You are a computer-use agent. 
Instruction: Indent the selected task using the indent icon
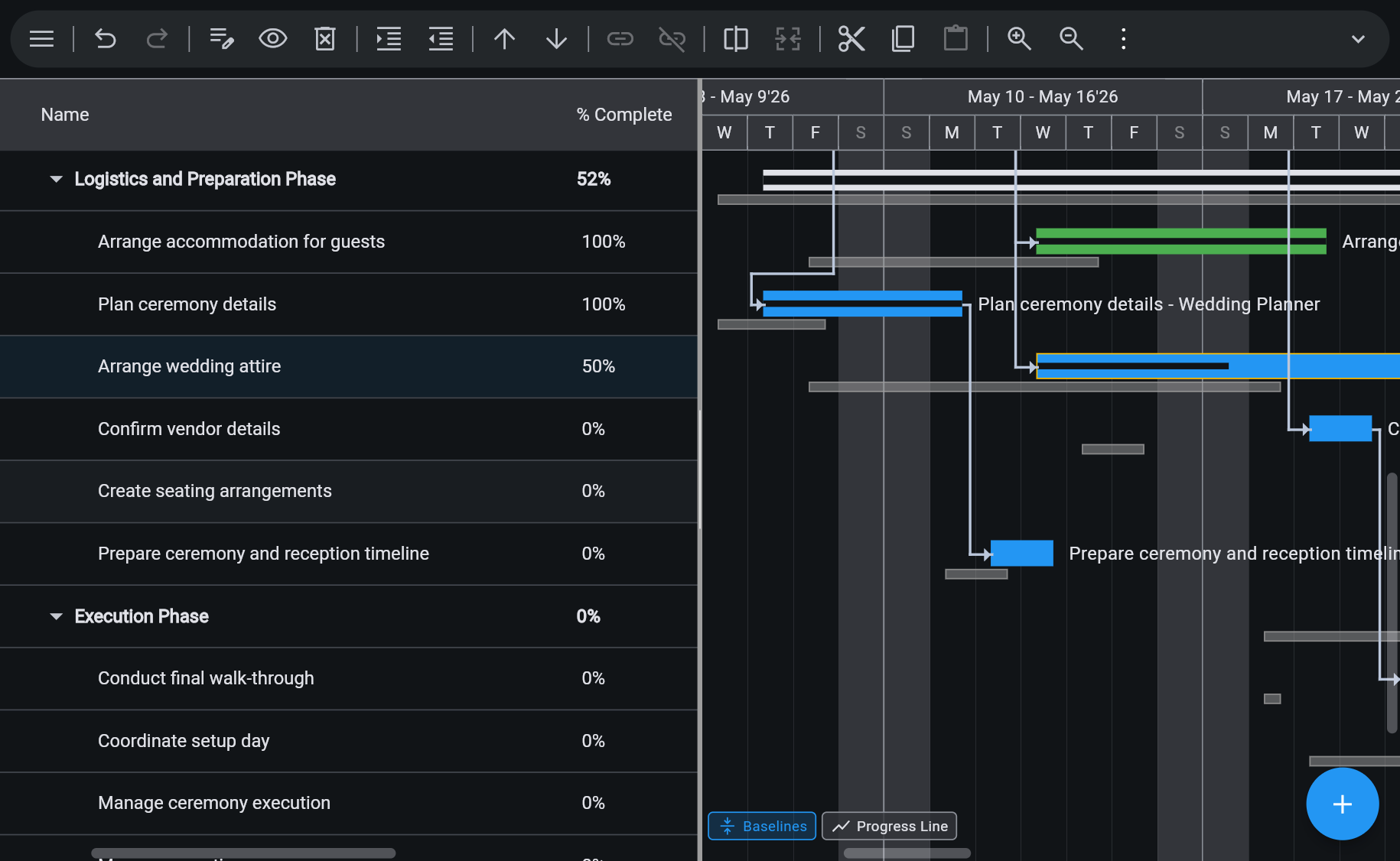coord(388,39)
